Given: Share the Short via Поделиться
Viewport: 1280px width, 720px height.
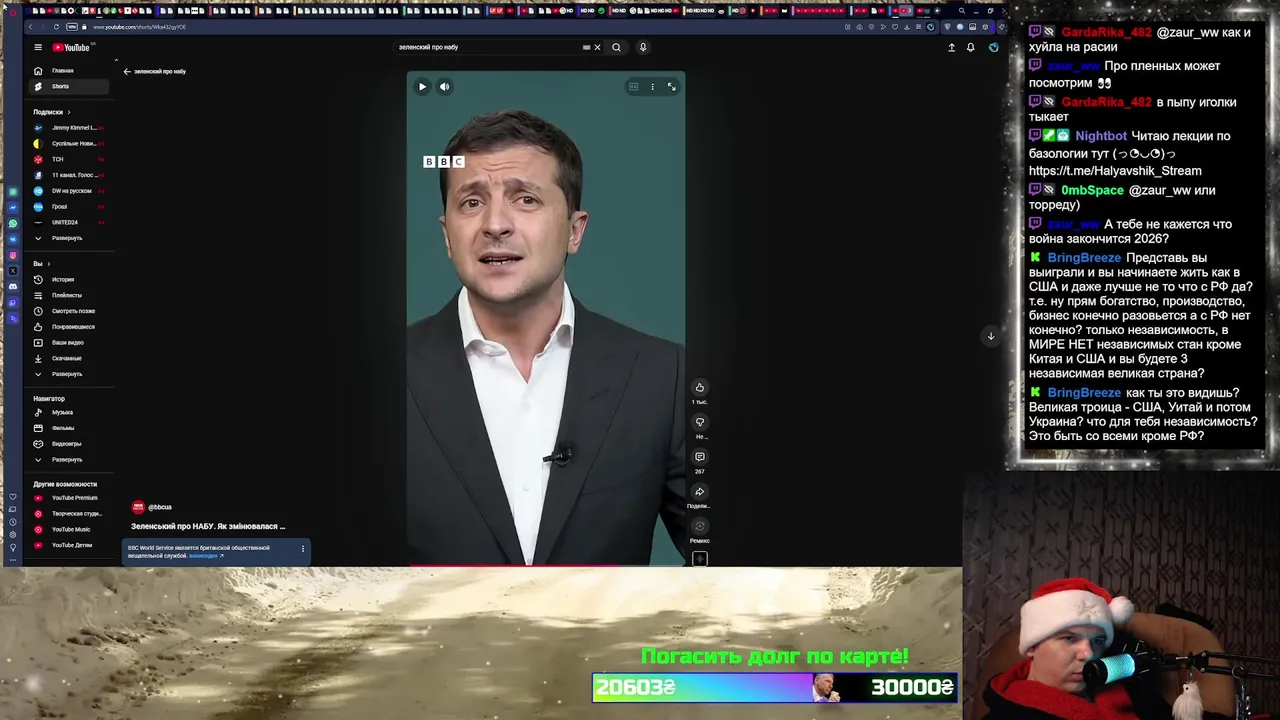Looking at the screenshot, I should (x=700, y=492).
